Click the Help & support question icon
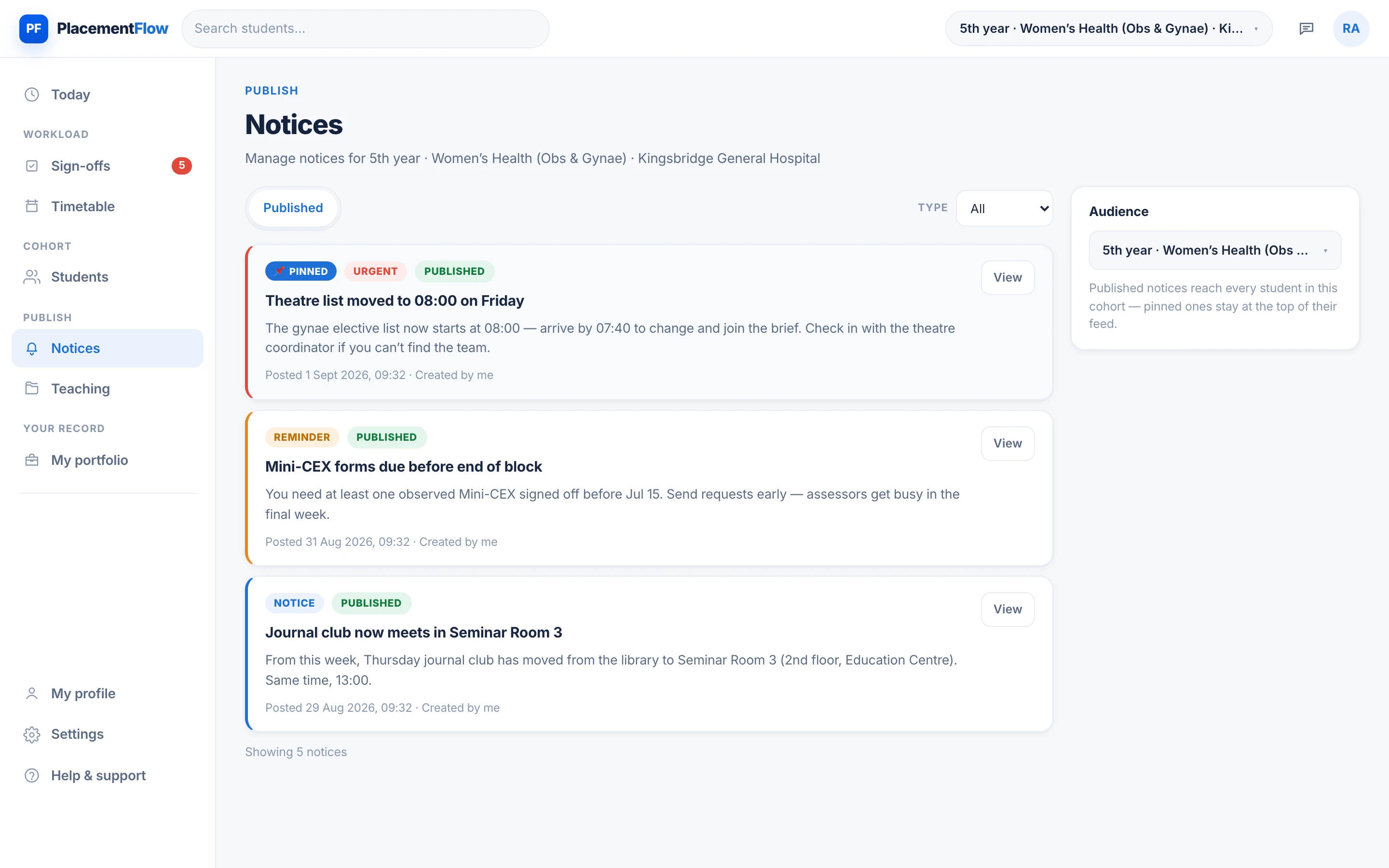The width and height of the screenshot is (1389, 868). [32, 775]
